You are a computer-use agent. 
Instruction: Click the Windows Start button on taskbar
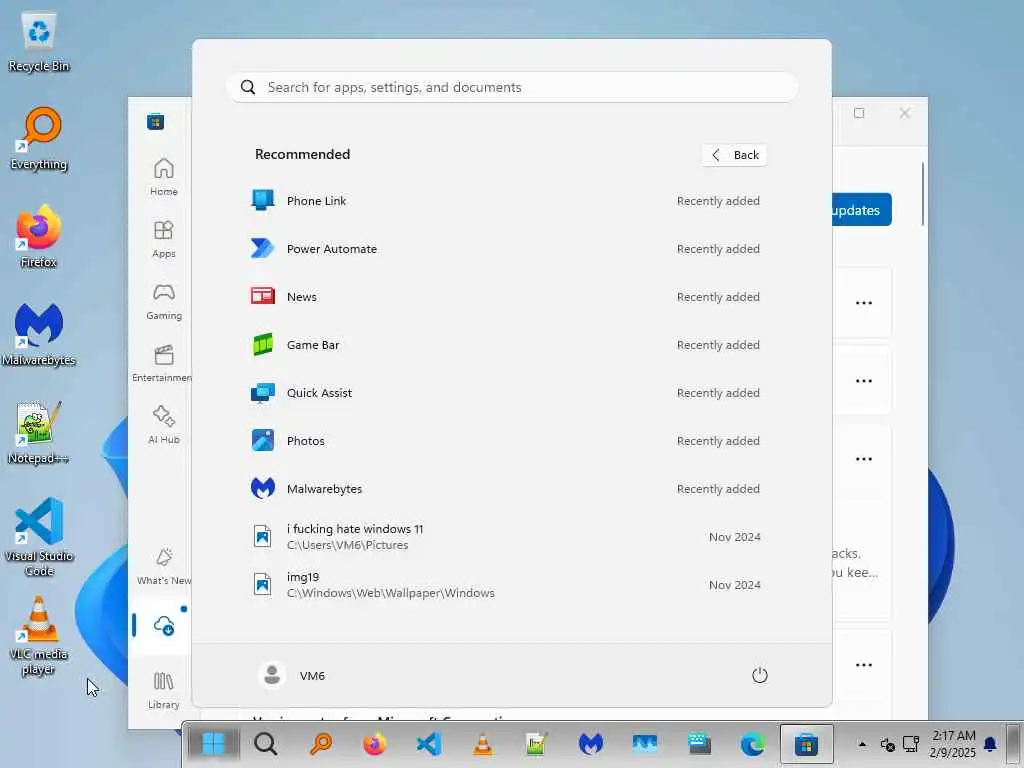[213, 744]
